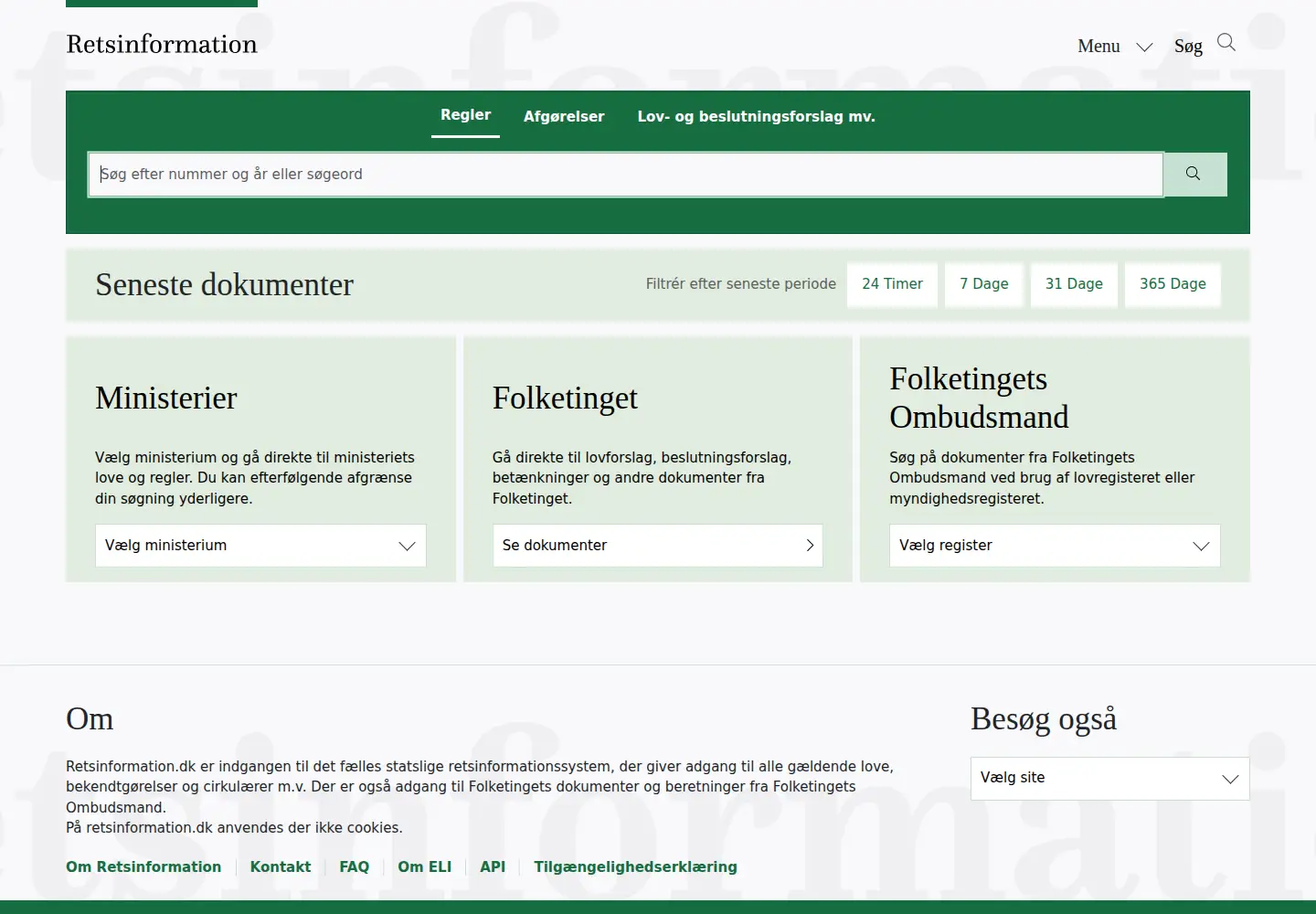Open the API footer link

point(493,866)
